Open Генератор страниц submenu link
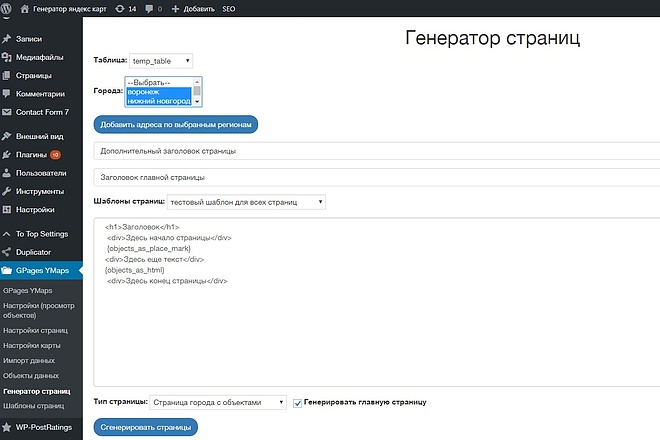The width and height of the screenshot is (660, 440). point(37,391)
